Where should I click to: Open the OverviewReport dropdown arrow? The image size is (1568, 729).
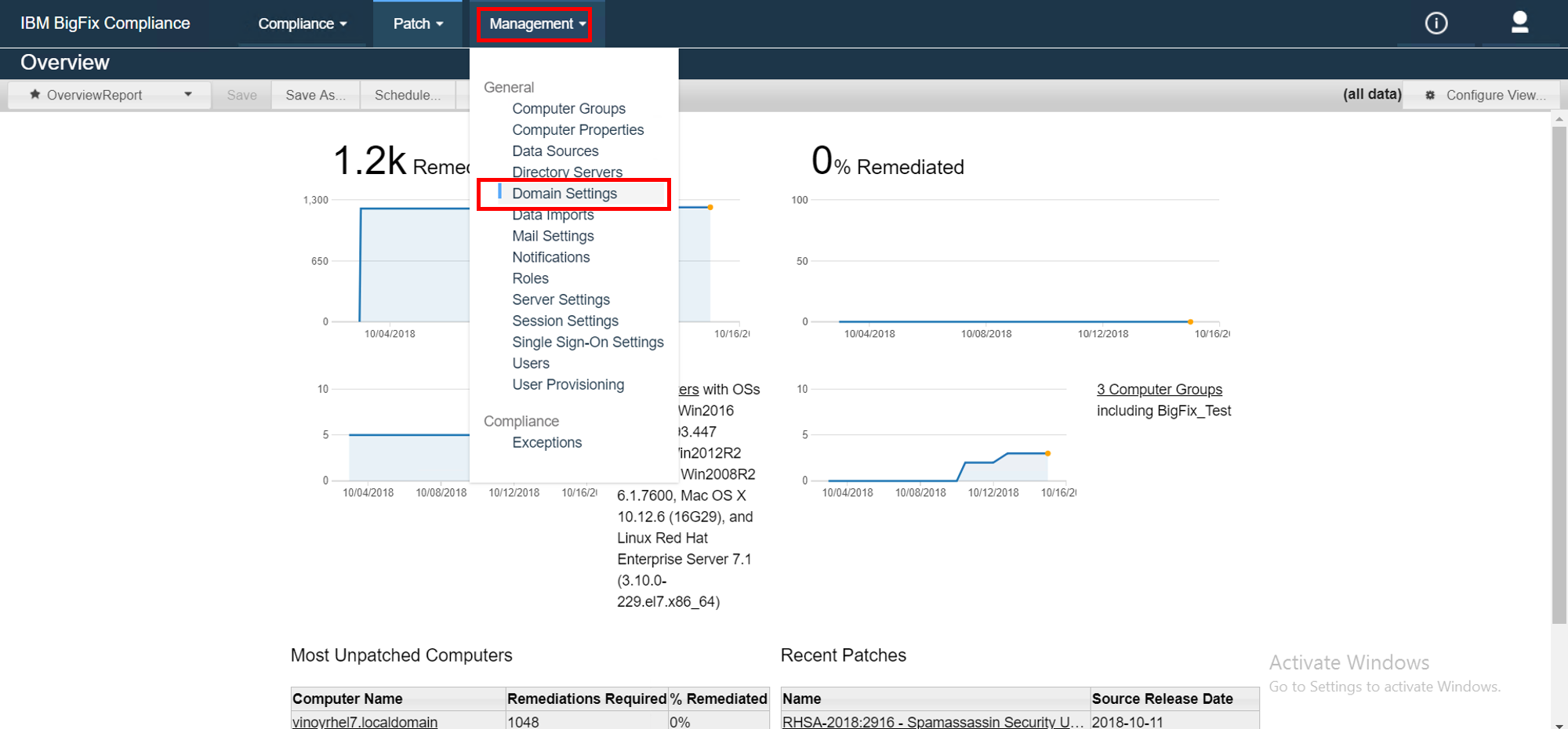click(188, 94)
